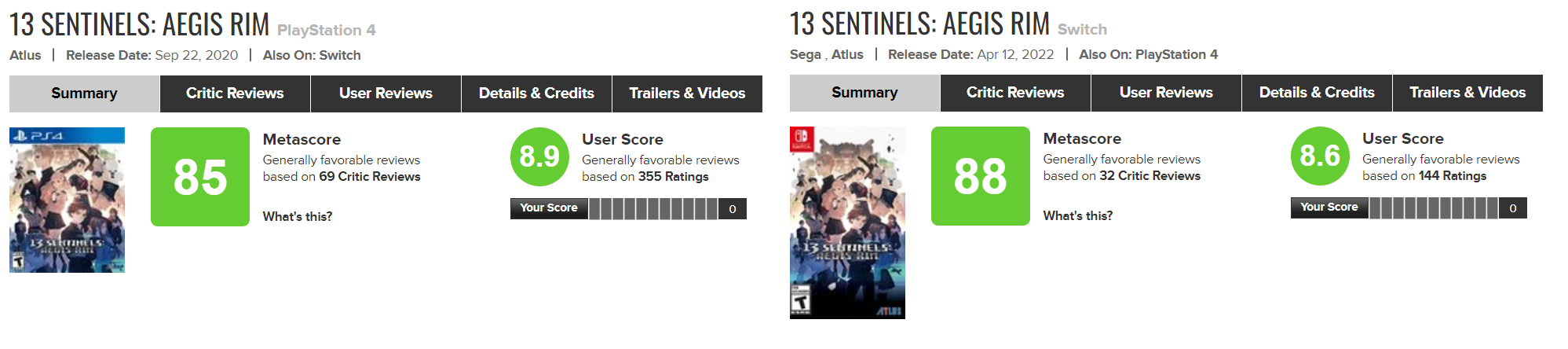Image resolution: width=1568 pixels, height=349 pixels.
Task: Click the Sega publisher link
Action: point(805,54)
